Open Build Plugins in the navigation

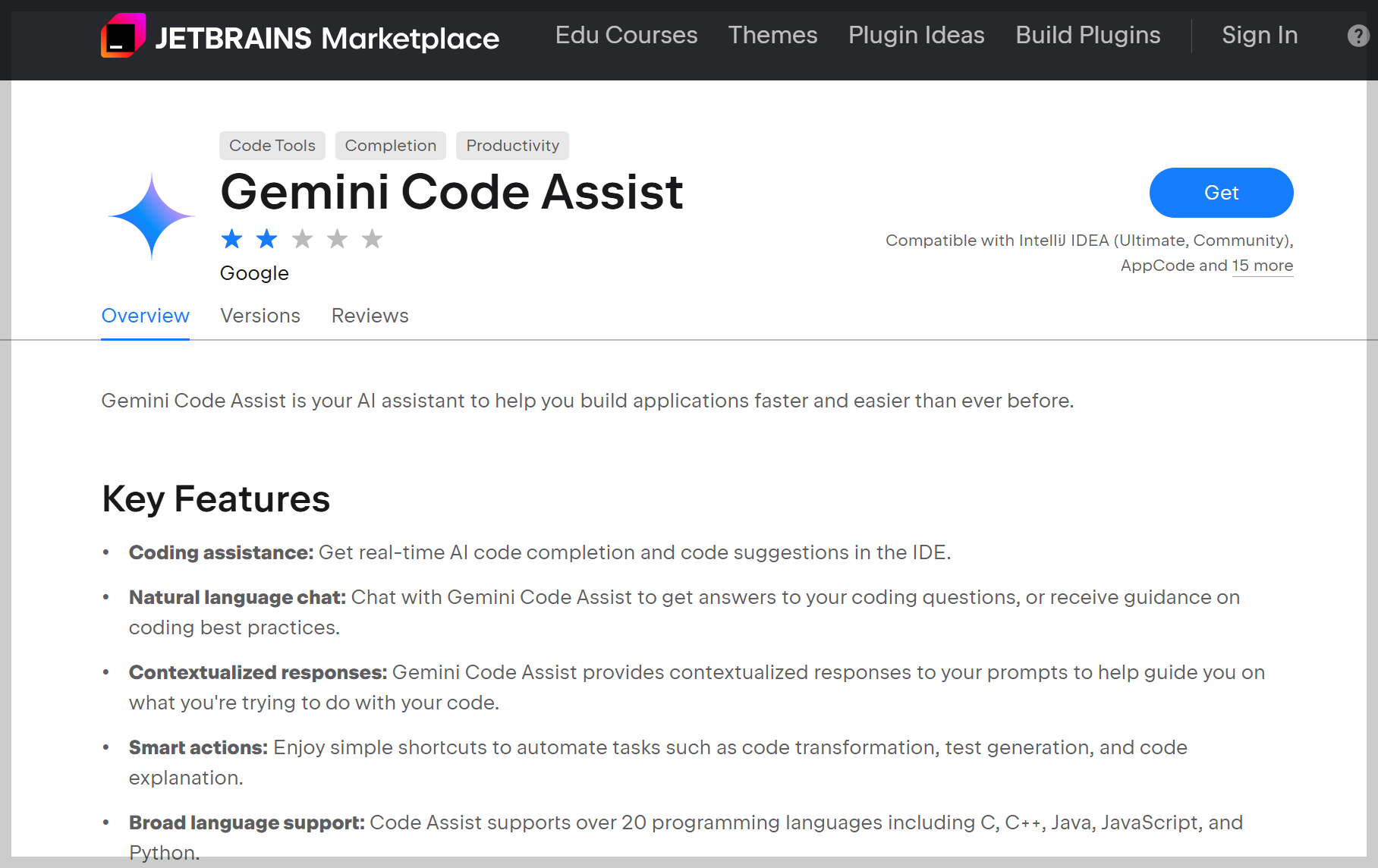pos(1087,35)
